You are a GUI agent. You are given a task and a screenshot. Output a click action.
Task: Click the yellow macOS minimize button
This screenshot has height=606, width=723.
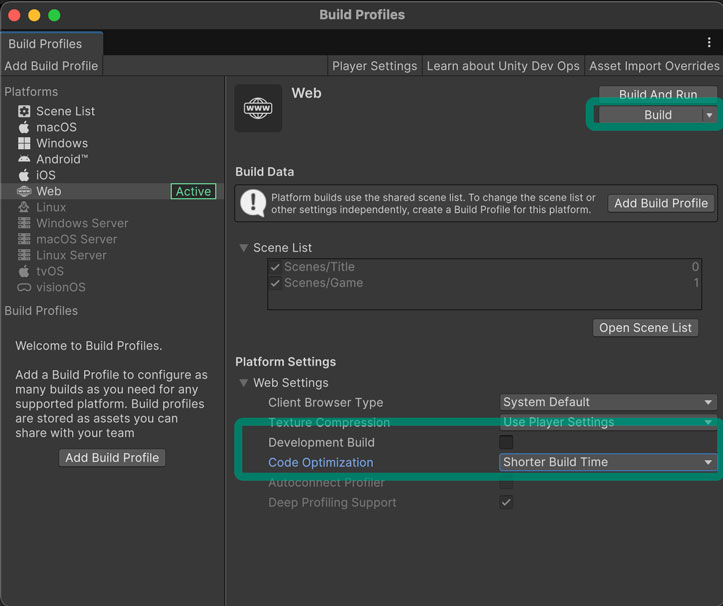coord(34,15)
